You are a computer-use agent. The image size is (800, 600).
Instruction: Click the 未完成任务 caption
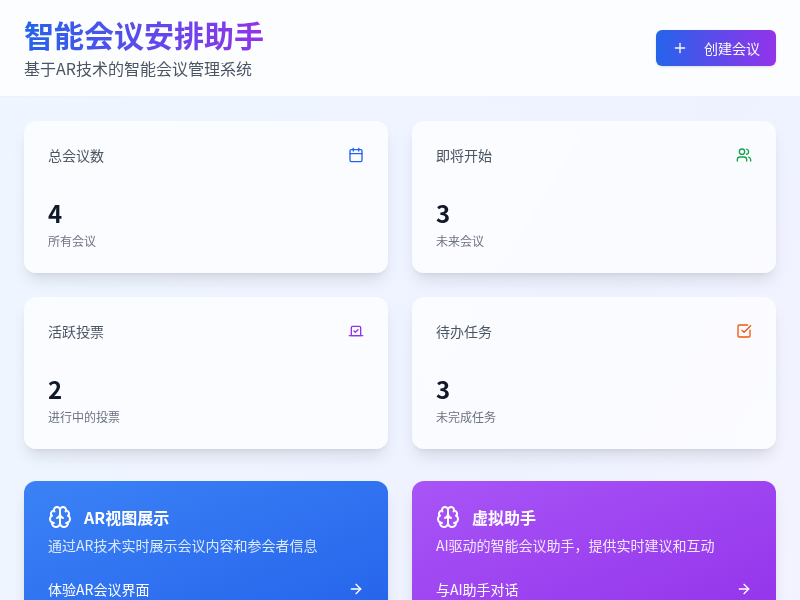coord(466,417)
